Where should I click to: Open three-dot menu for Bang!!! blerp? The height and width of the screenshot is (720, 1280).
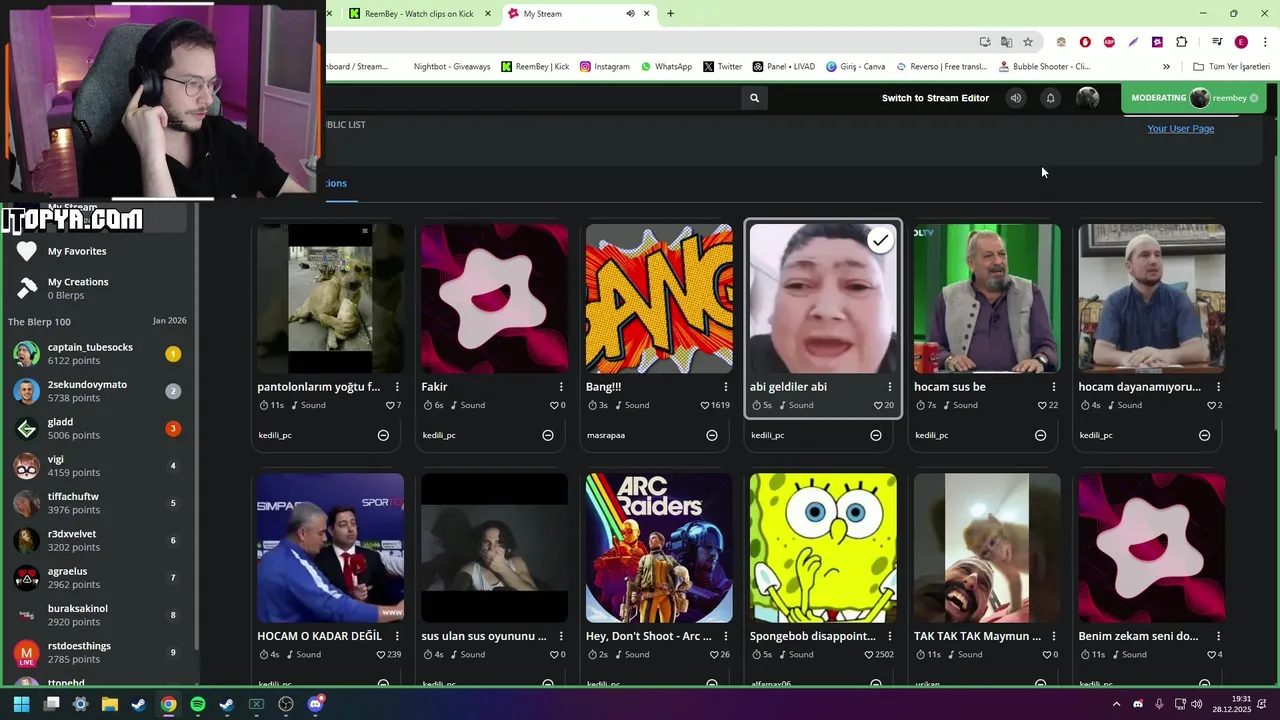coord(726,387)
